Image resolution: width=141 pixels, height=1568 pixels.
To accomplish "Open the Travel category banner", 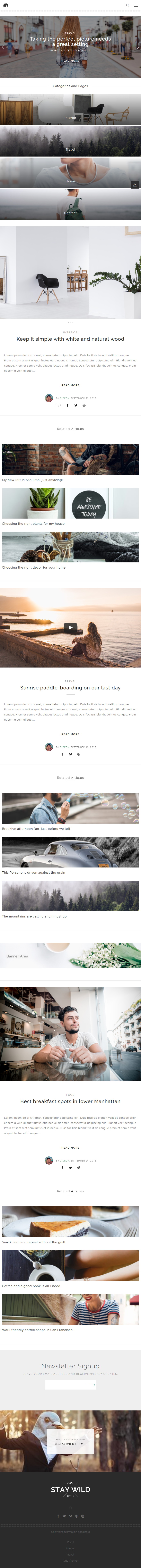I will (70, 141).
